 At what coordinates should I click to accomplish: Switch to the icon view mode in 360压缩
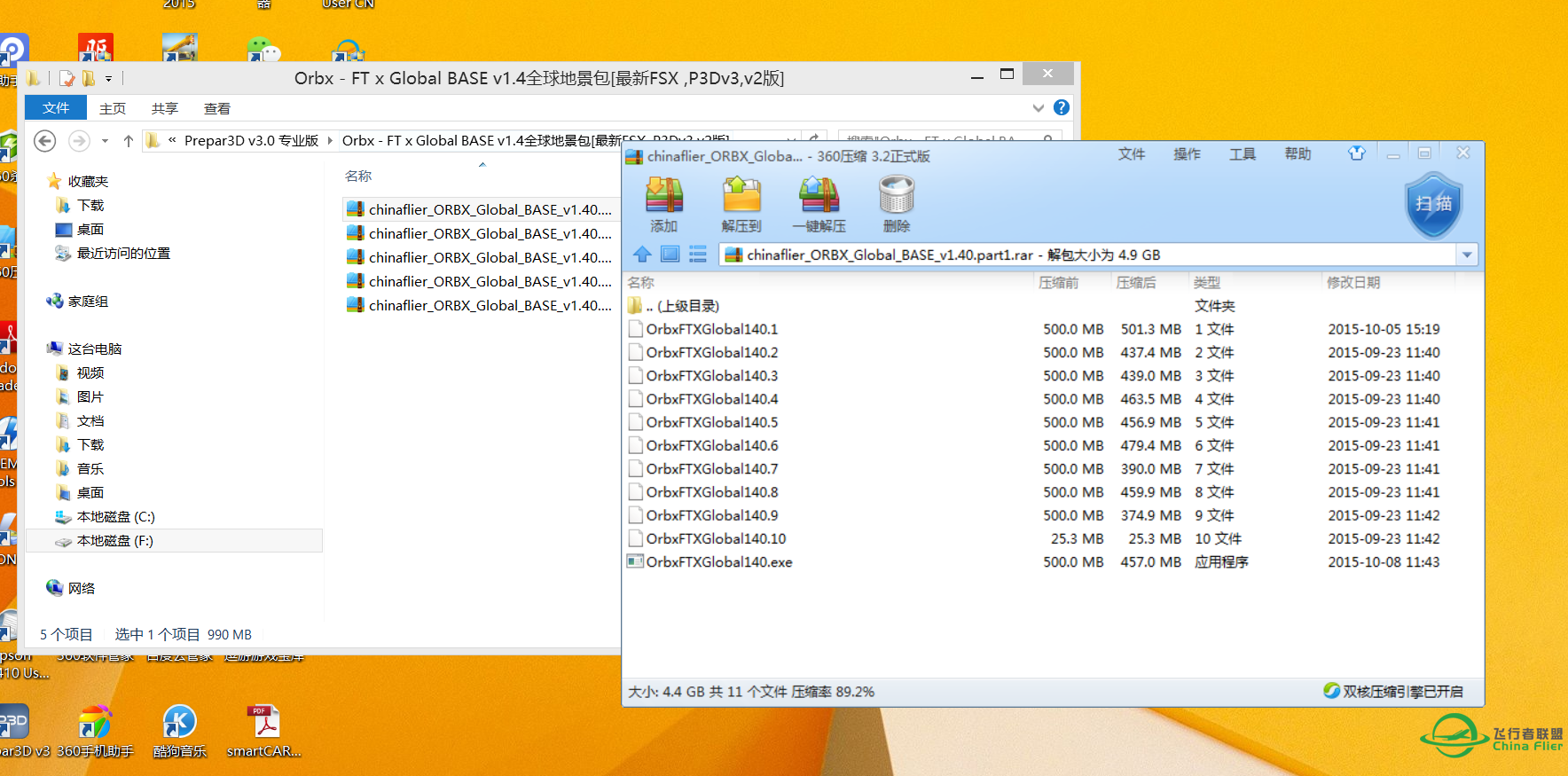click(x=670, y=255)
